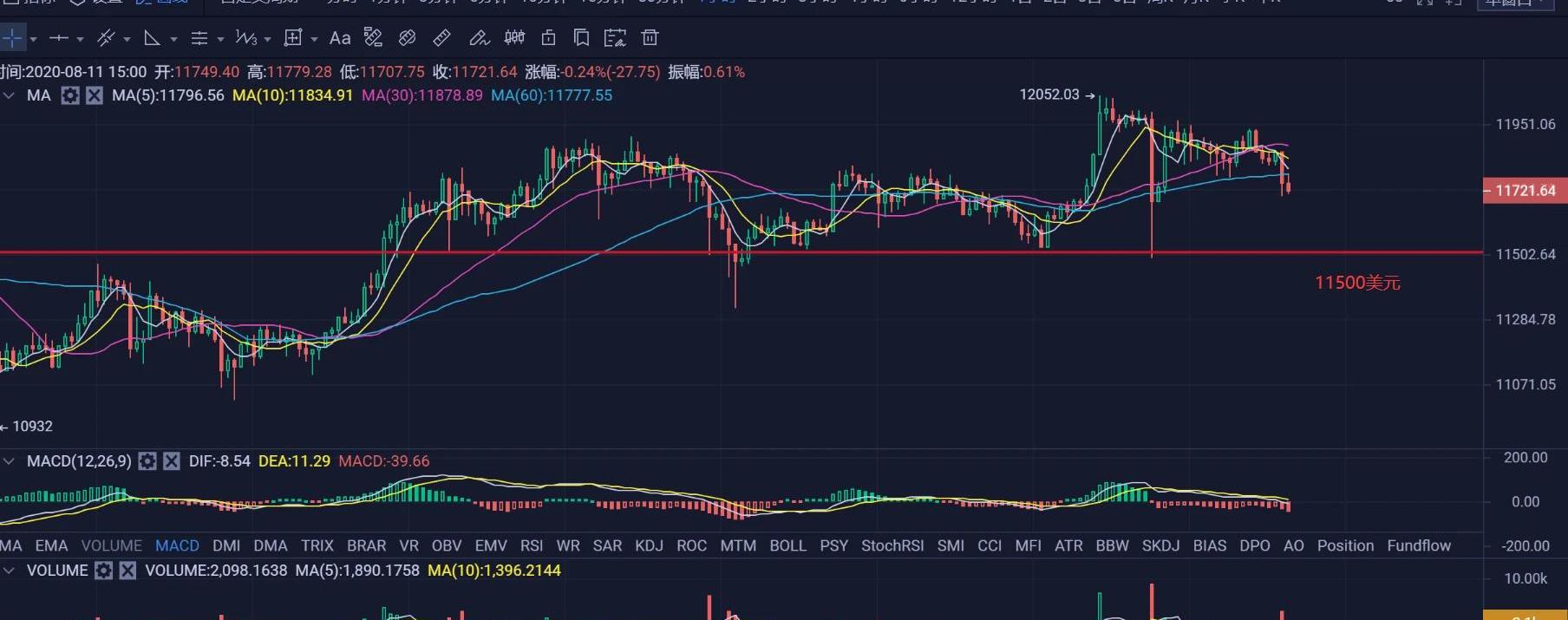The height and width of the screenshot is (620, 1568).
Task: Collapse the MACD panel chevron
Action: pos(10,461)
